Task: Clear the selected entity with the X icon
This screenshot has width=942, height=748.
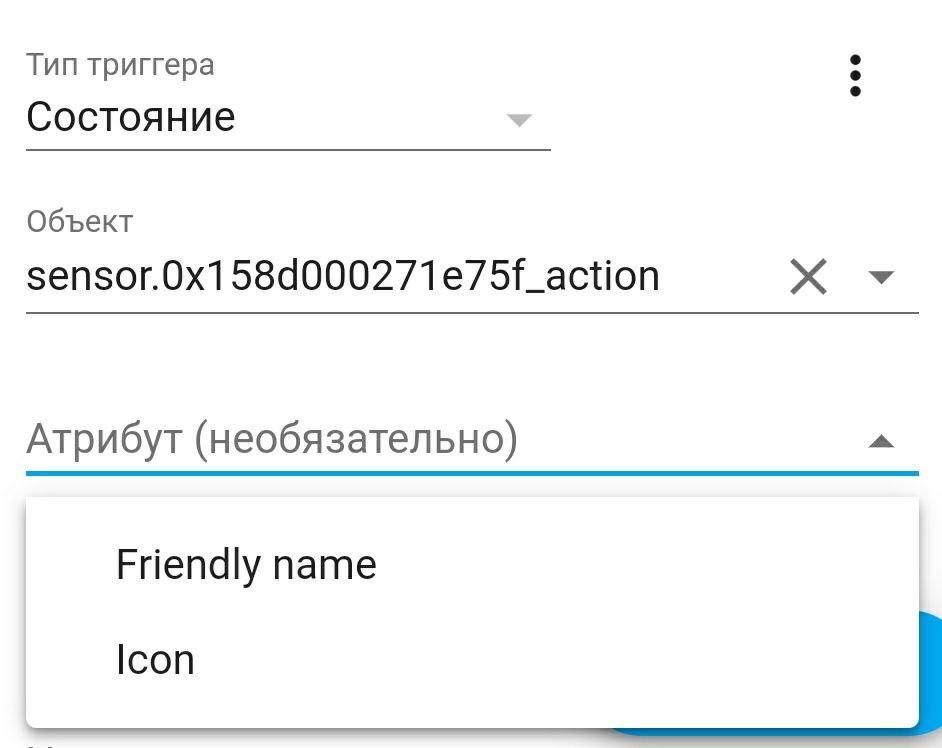Action: 808,276
